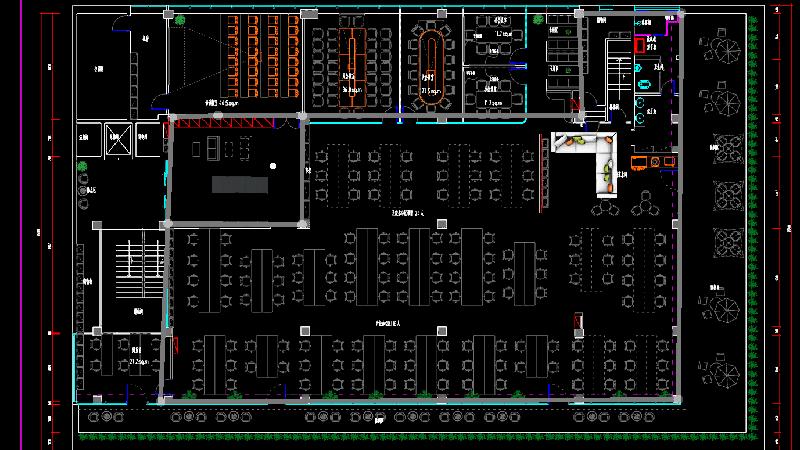Pick the elevator shaft box with X
The height and width of the screenshot is (450, 800).
click(x=120, y=143)
